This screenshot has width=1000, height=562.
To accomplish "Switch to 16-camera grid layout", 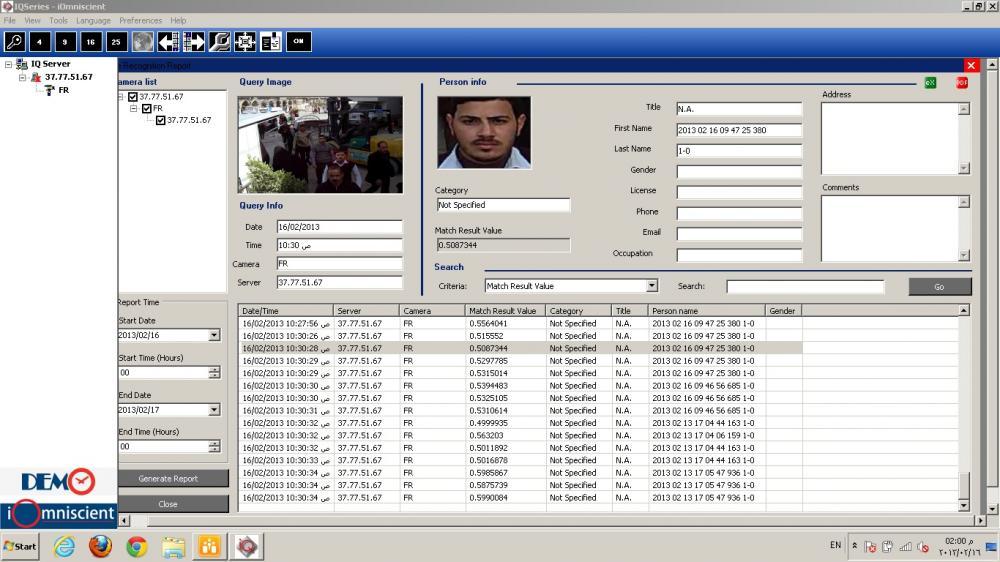I will pos(90,41).
